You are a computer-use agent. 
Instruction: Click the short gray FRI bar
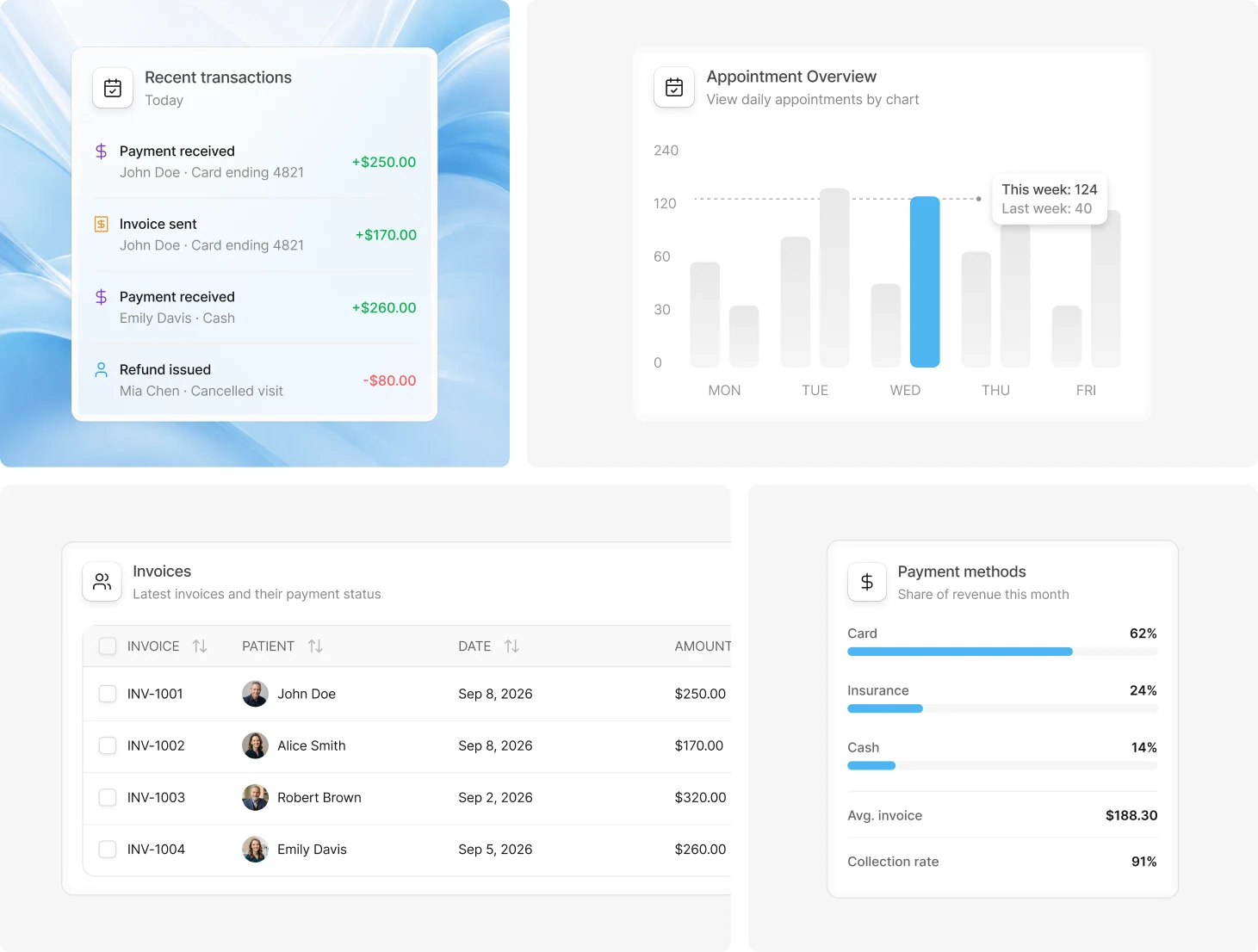pyautogui.click(x=1067, y=337)
